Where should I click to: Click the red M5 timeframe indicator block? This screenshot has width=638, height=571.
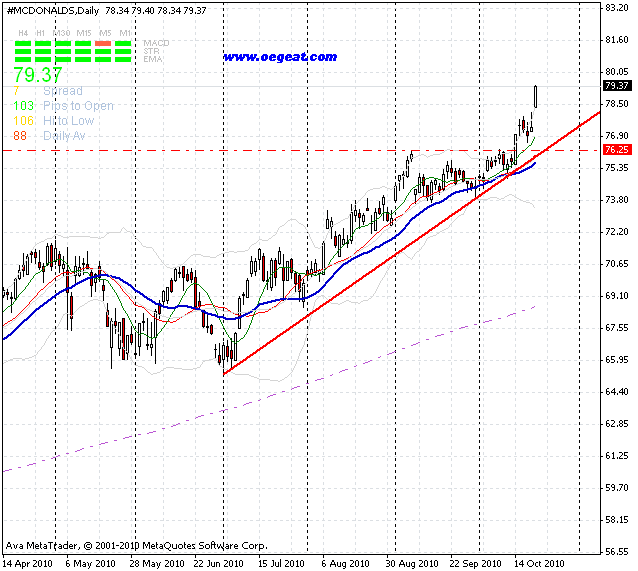(x=103, y=44)
